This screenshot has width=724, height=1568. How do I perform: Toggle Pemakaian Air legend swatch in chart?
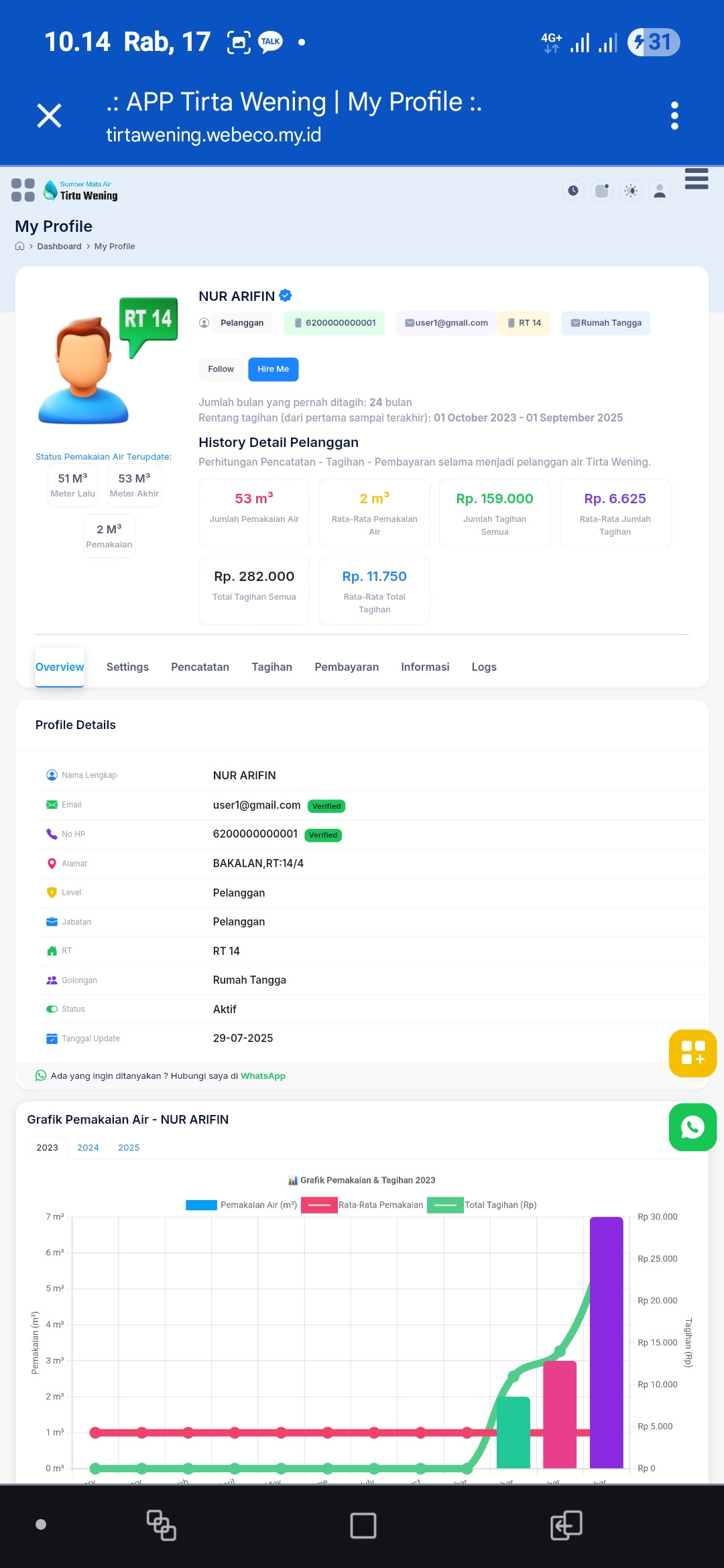click(201, 1205)
